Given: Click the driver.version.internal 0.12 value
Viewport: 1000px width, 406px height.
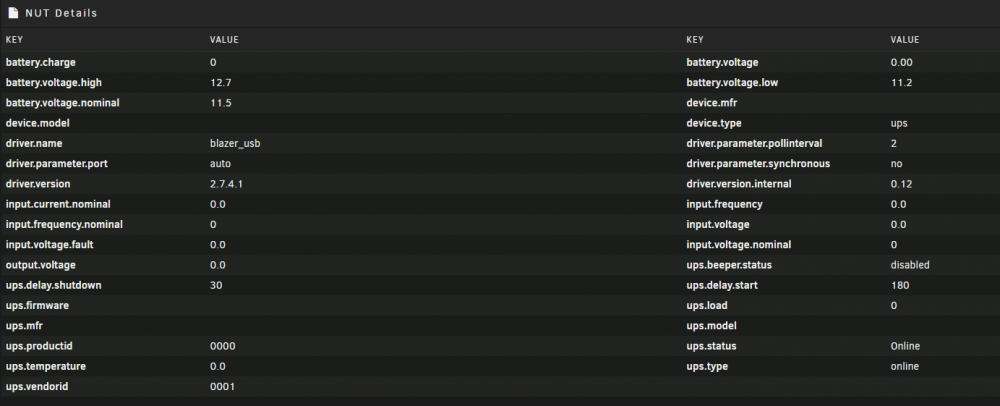Looking at the screenshot, I should tap(901, 184).
